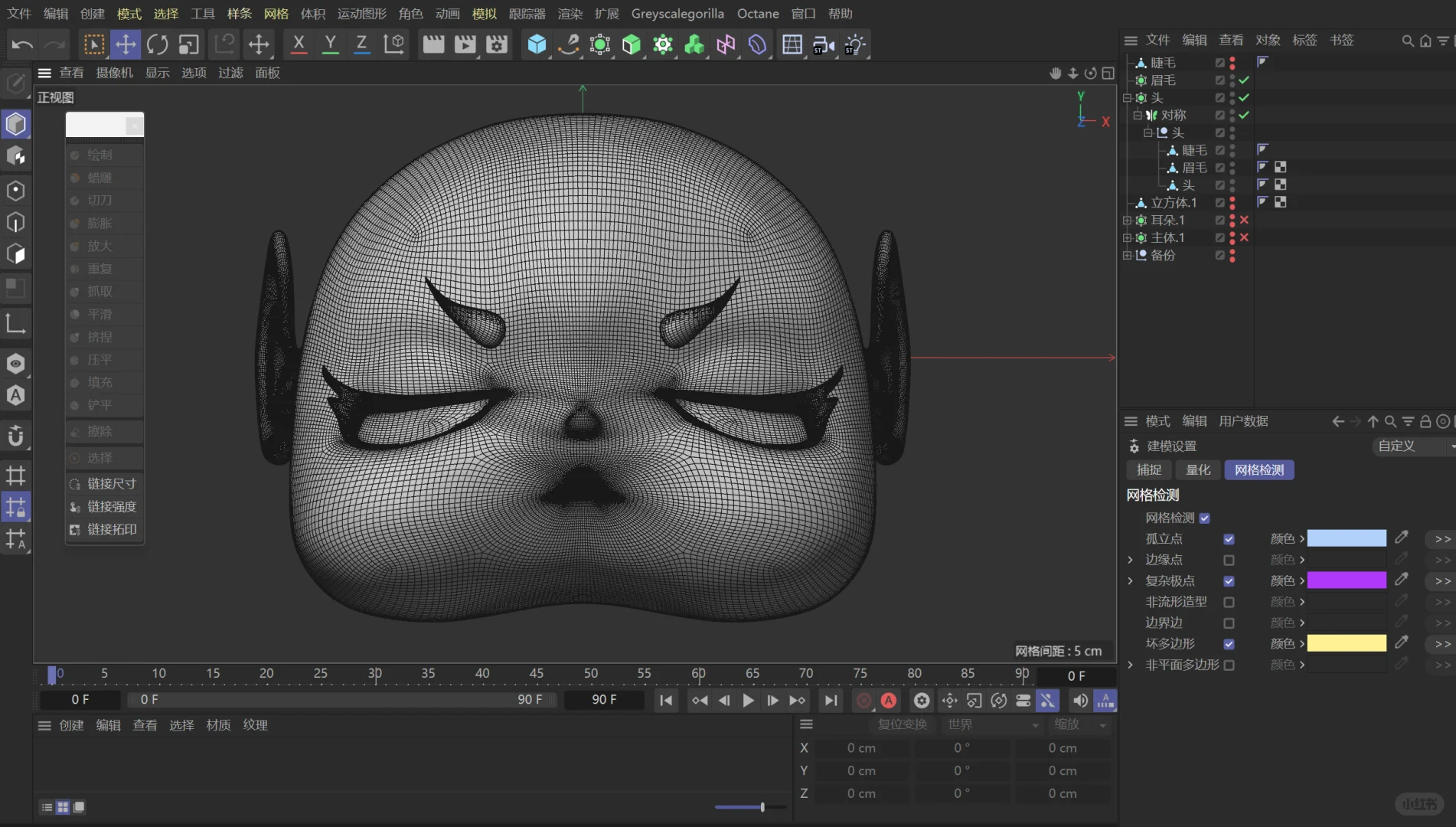The width and height of the screenshot is (1456, 827).
Task: Open the deformer bend icon
Action: pos(757,44)
